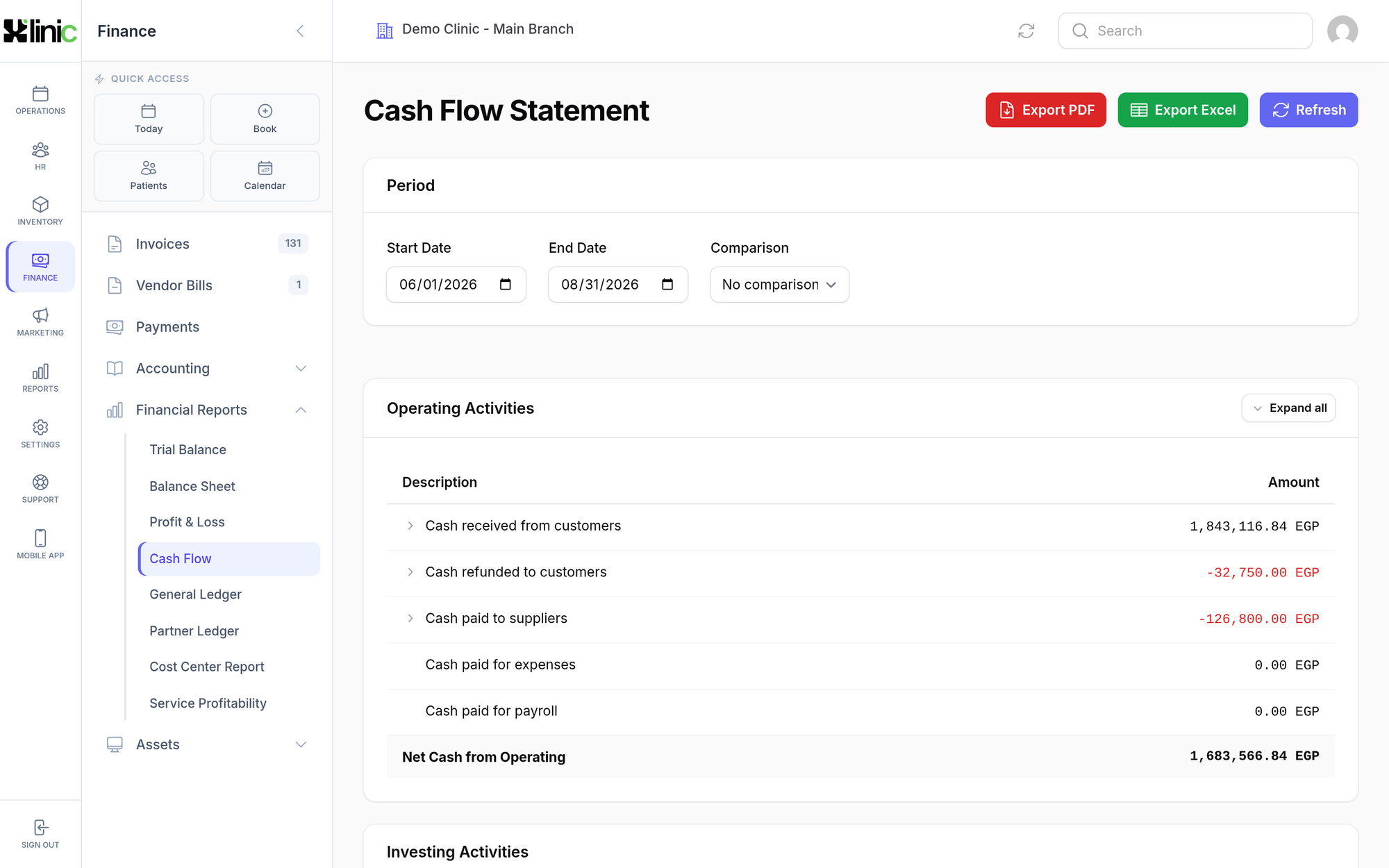Screen dimensions: 1389x868
Task: Click the Search input field
Action: point(1185,31)
